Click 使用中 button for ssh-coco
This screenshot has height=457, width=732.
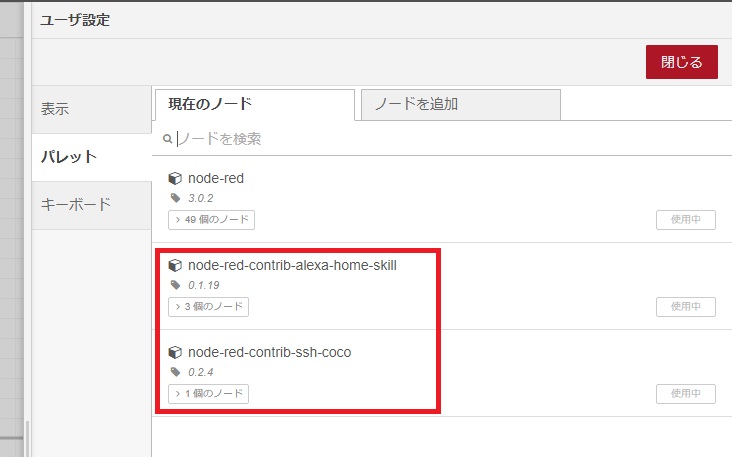686,394
